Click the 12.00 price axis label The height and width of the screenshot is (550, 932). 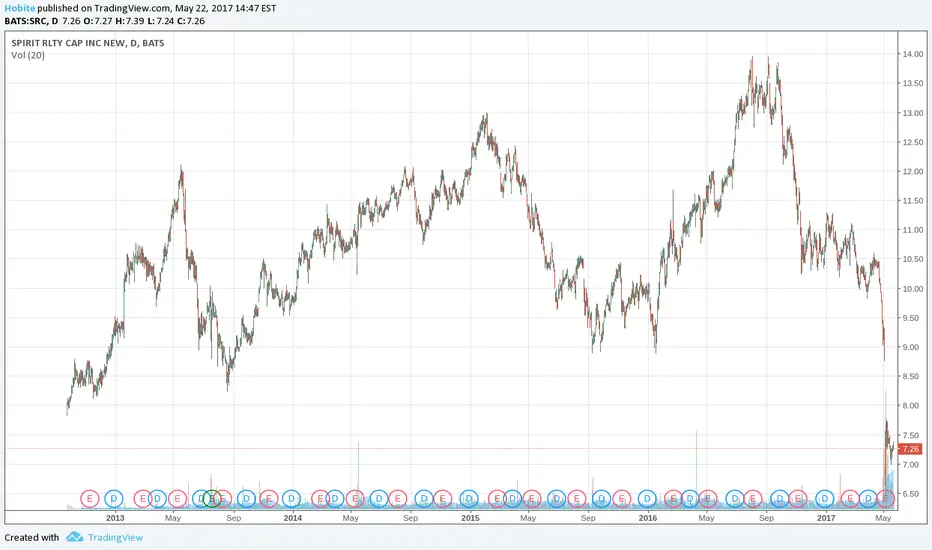[x=912, y=171]
